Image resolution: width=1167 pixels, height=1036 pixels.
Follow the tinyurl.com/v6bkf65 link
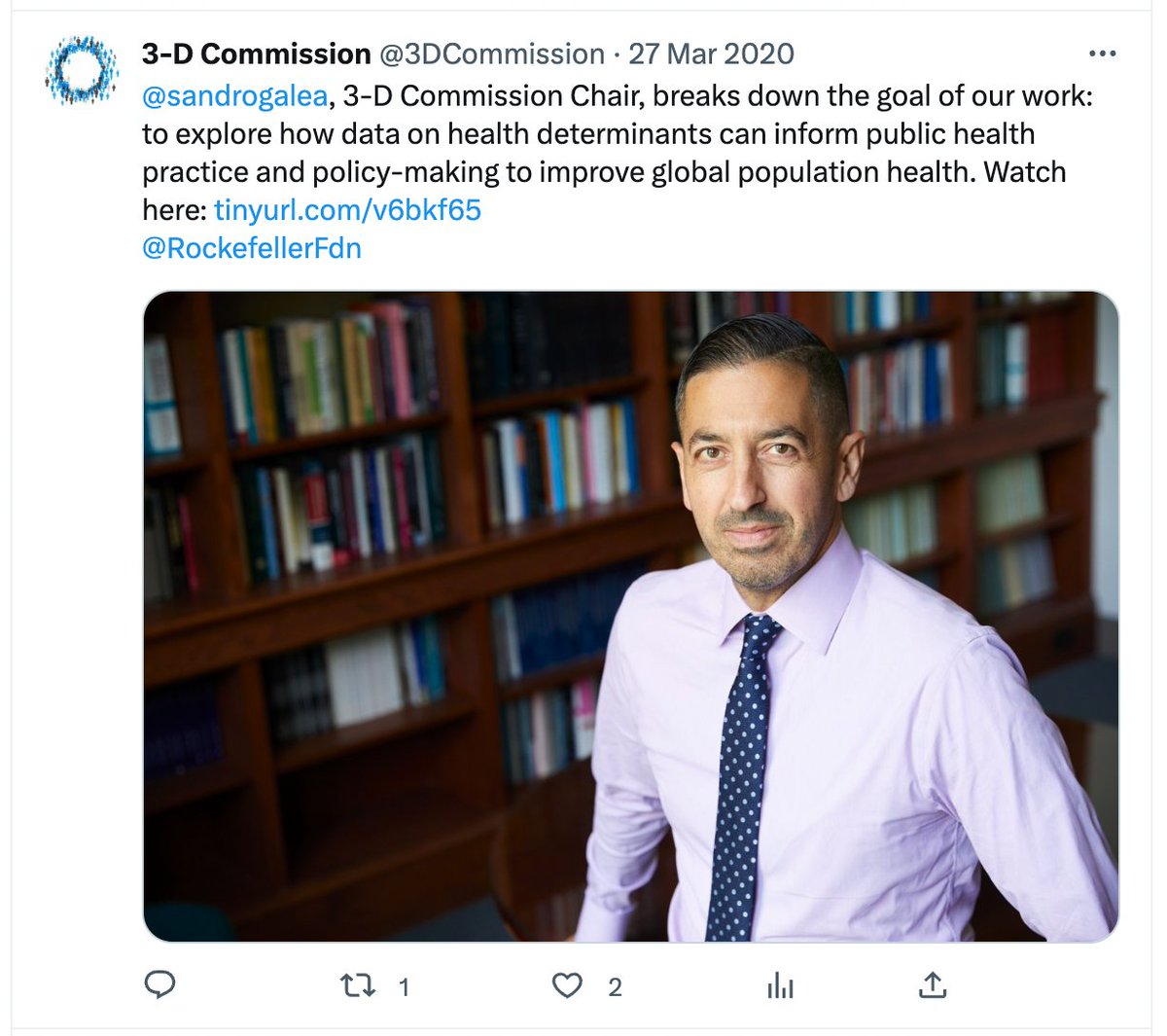coord(347,210)
